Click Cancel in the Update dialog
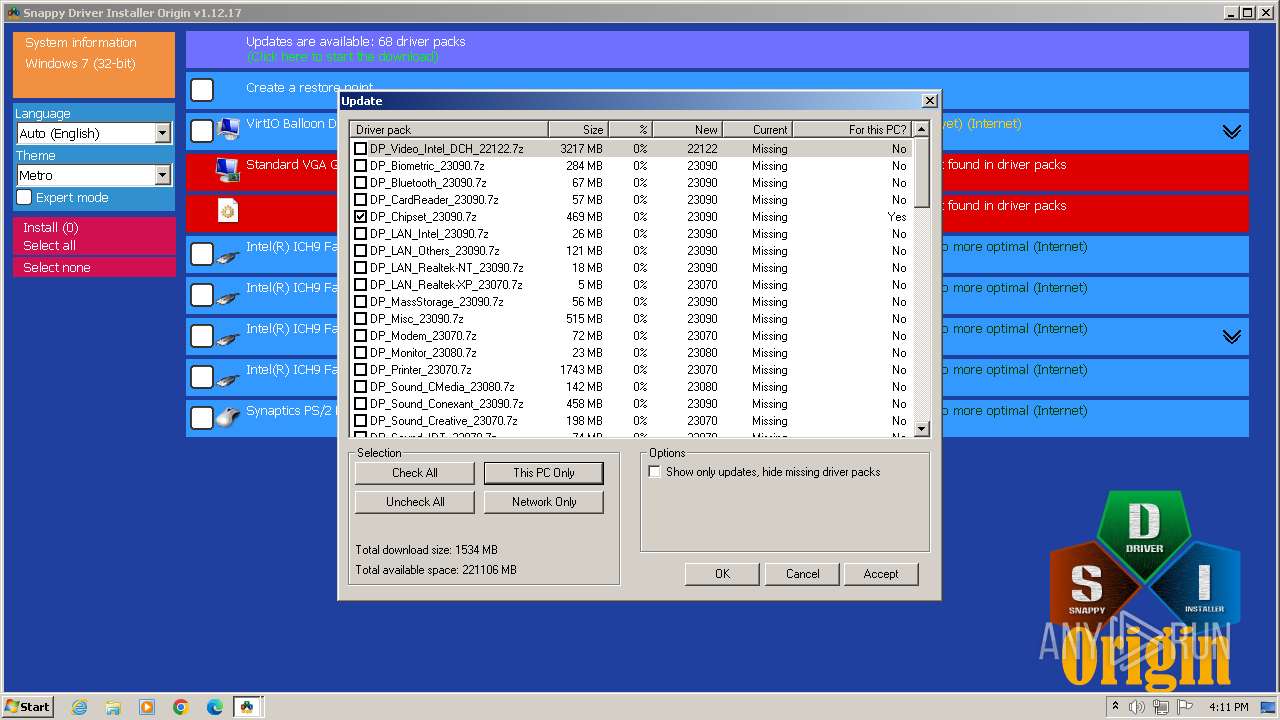1280x720 pixels. [x=802, y=574]
